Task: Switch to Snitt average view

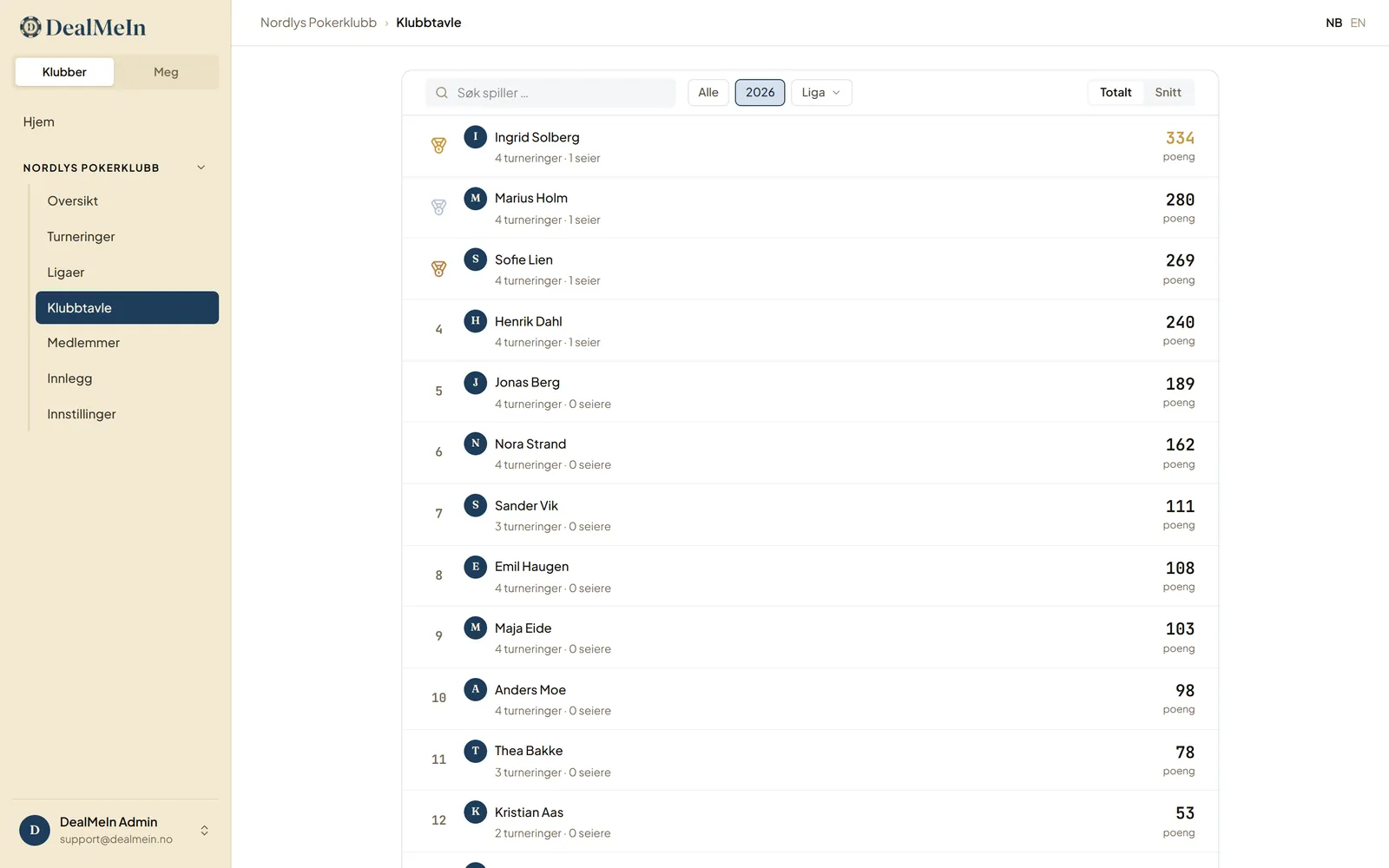Action: point(1168,92)
